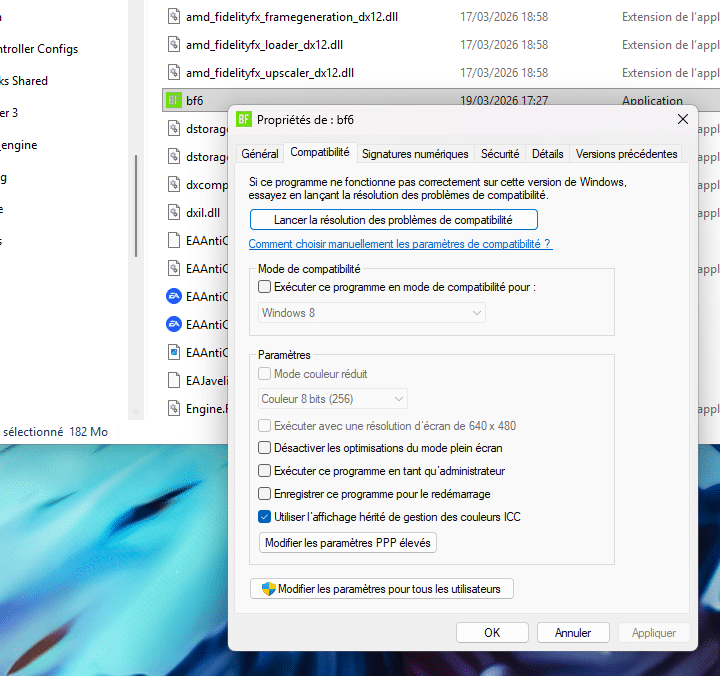Click the first blue EA logo file icon
This screenshot has height=676, width=720.
point(173,297)
